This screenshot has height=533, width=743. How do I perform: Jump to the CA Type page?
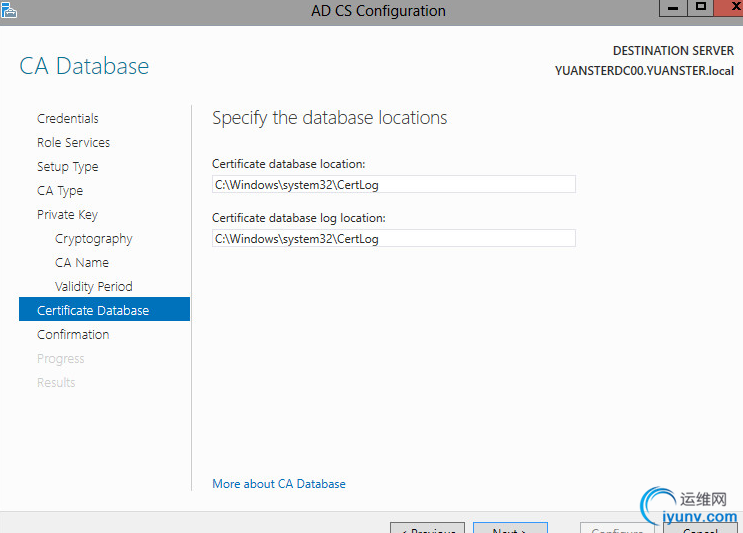click(x=60, y=191)
